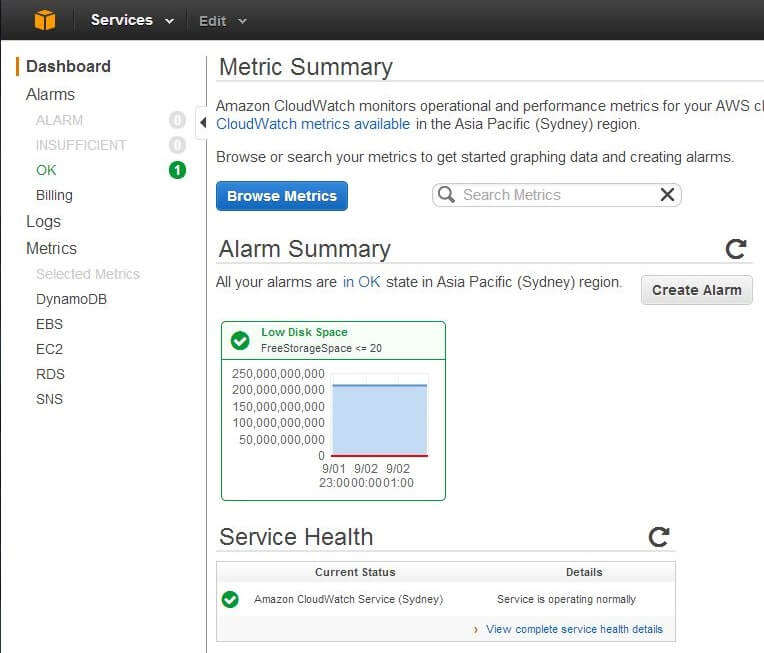Screen dimensions: 764x653
Task: Click the INSUFFICIENT count badge
Action: pos(177,145)
